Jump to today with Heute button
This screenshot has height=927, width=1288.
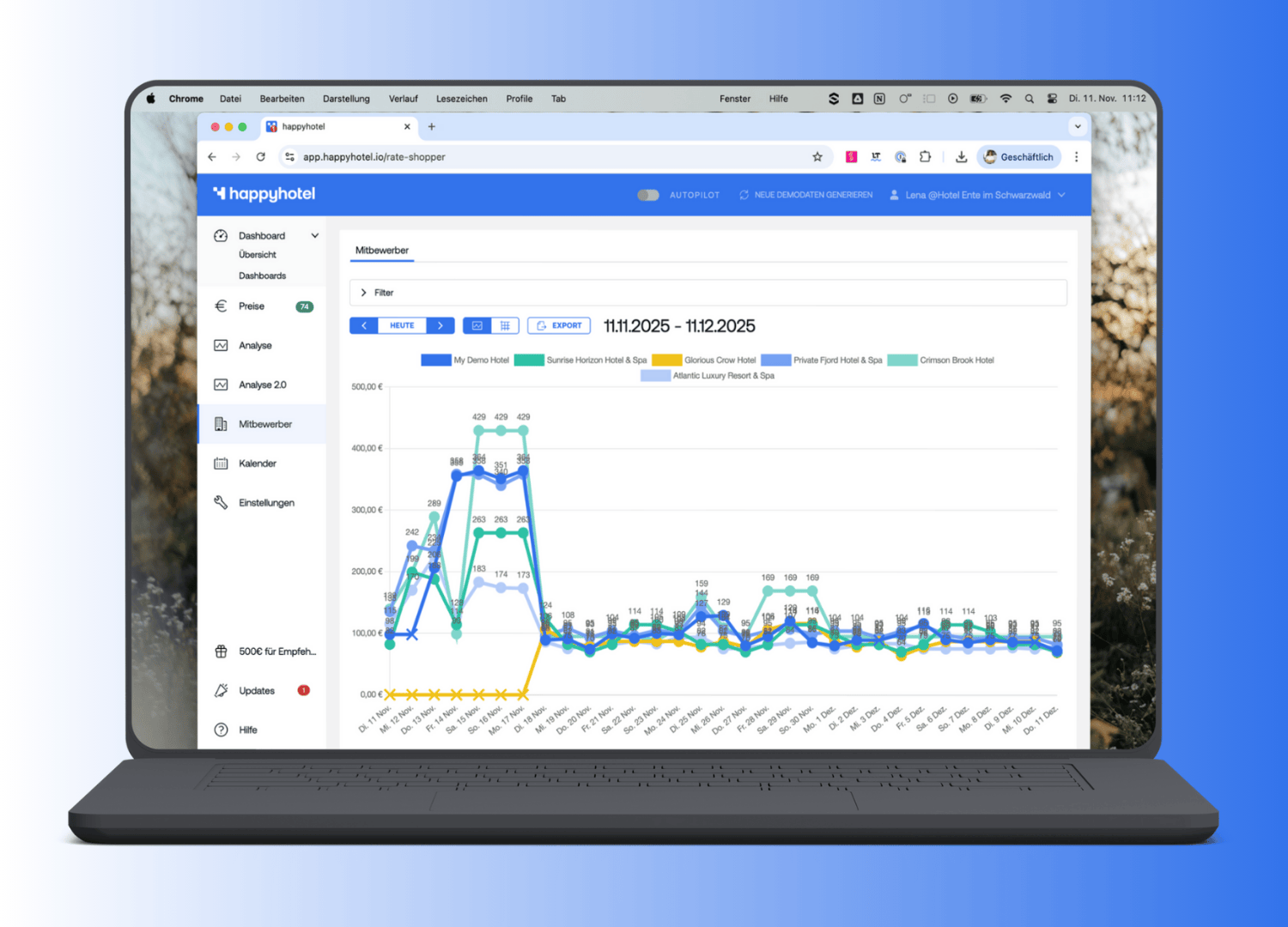402,326
